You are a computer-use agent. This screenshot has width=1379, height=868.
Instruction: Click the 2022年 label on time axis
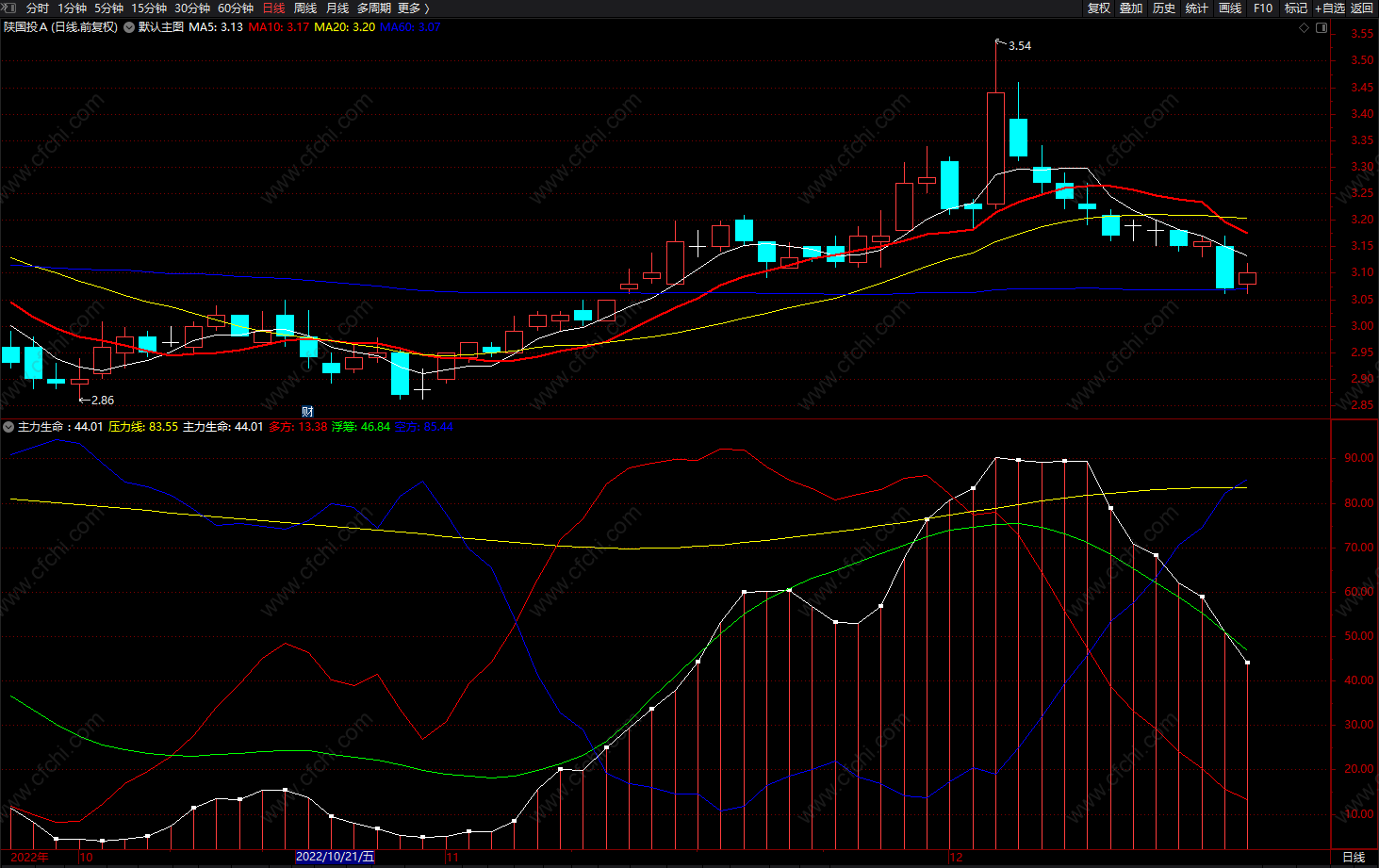pyautogui.click(x=30, y=857)
